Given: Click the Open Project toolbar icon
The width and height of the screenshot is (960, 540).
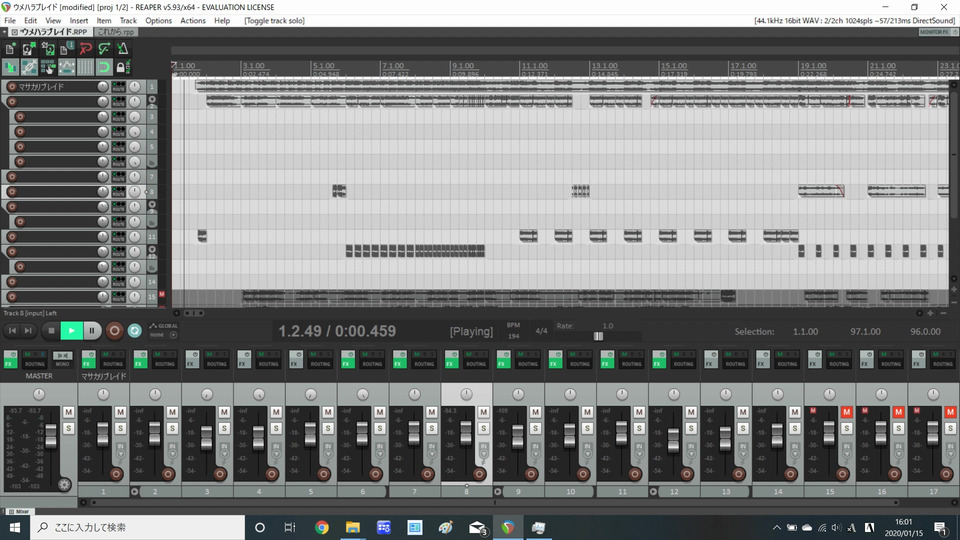Looking at the screenshot, I should 29,49.
